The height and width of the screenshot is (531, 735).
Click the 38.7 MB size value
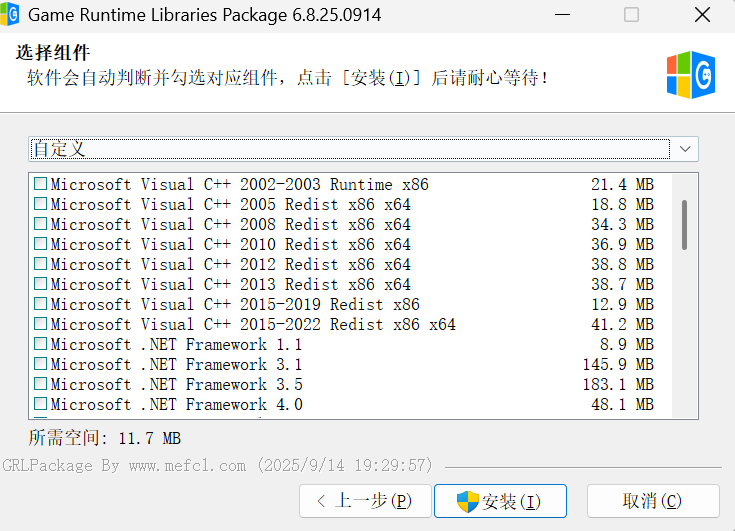click(x=622, y=284)
